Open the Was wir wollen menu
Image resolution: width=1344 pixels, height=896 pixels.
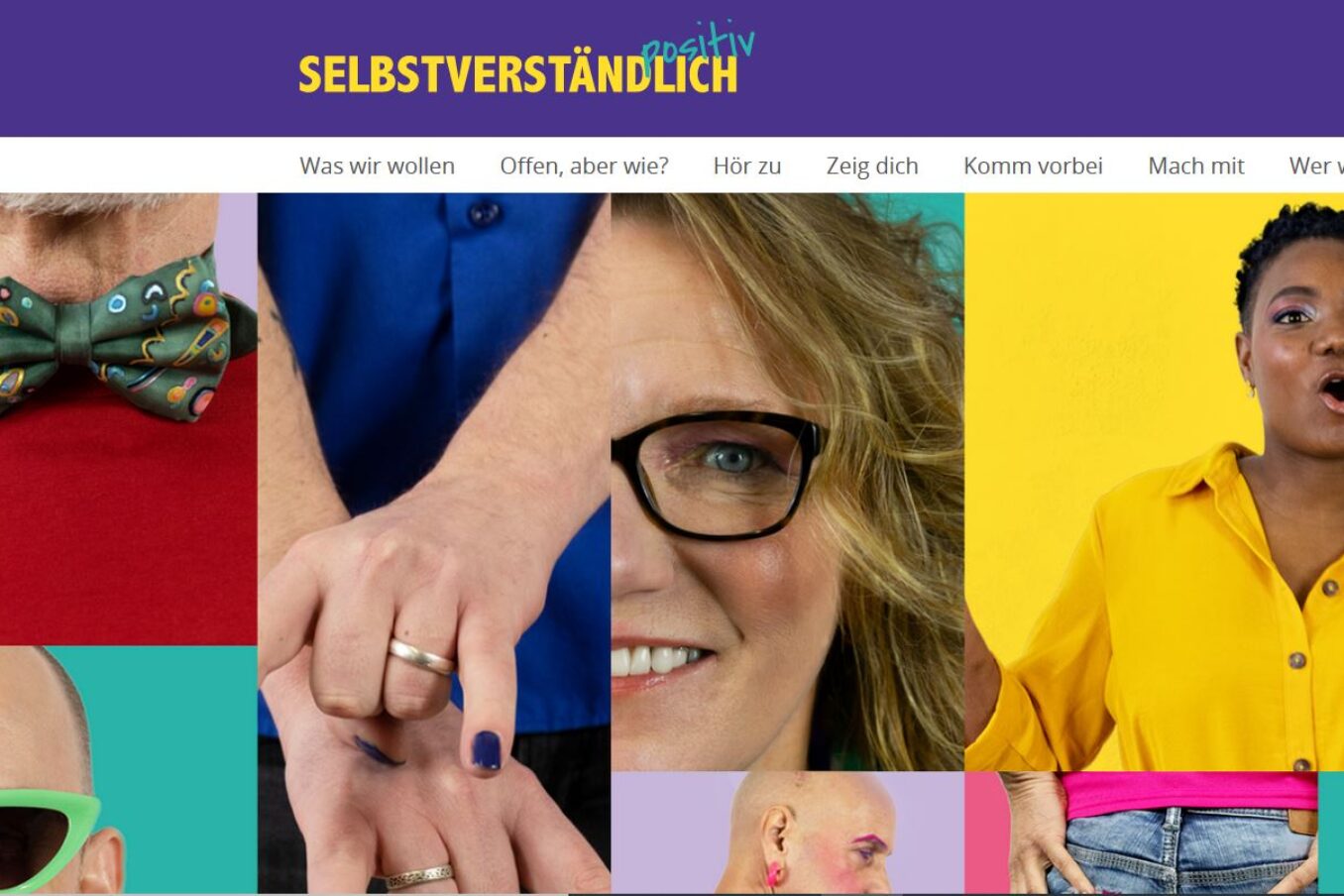point(377,166)
